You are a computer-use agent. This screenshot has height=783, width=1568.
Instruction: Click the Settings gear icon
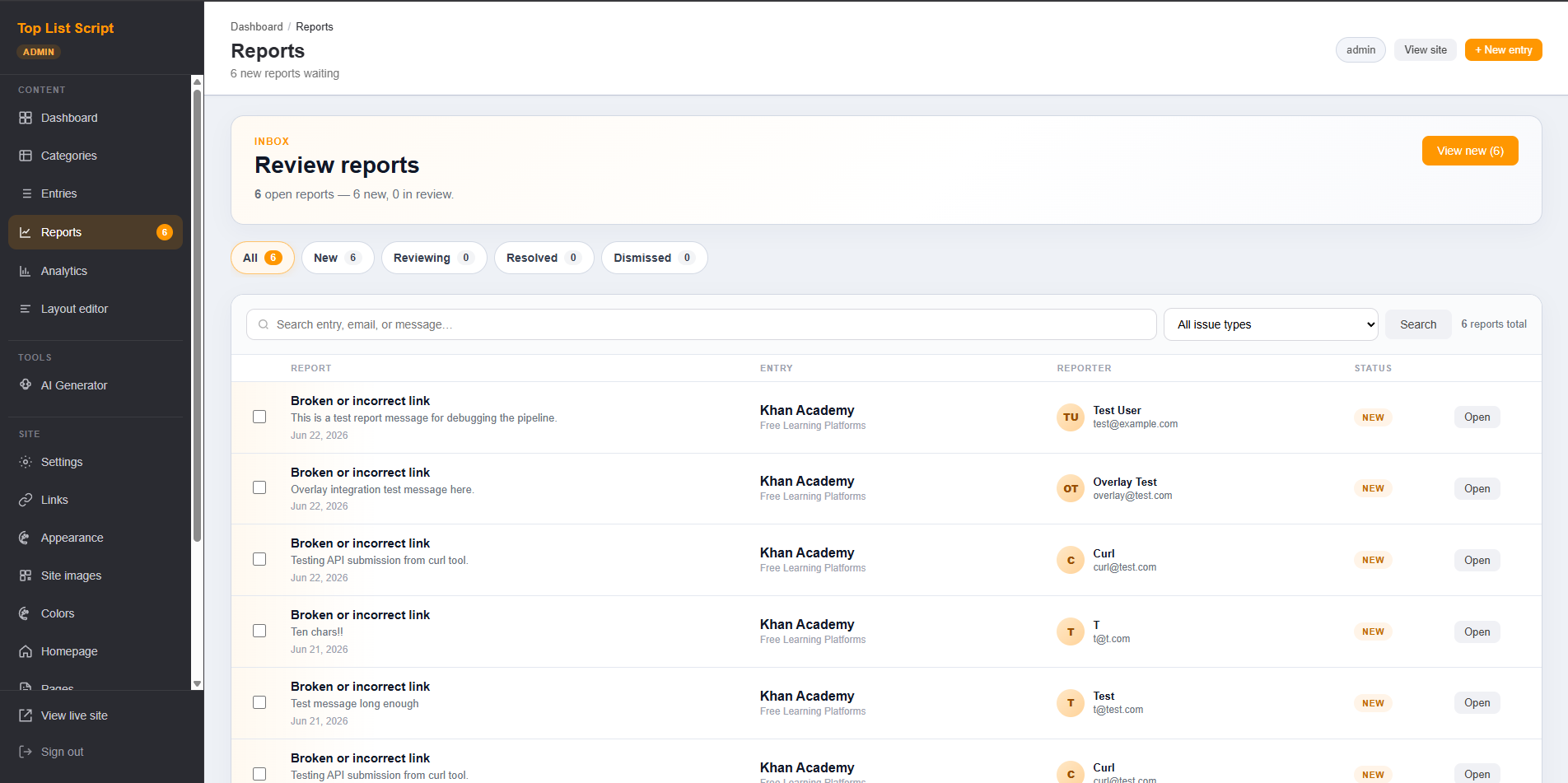point(26,462)
